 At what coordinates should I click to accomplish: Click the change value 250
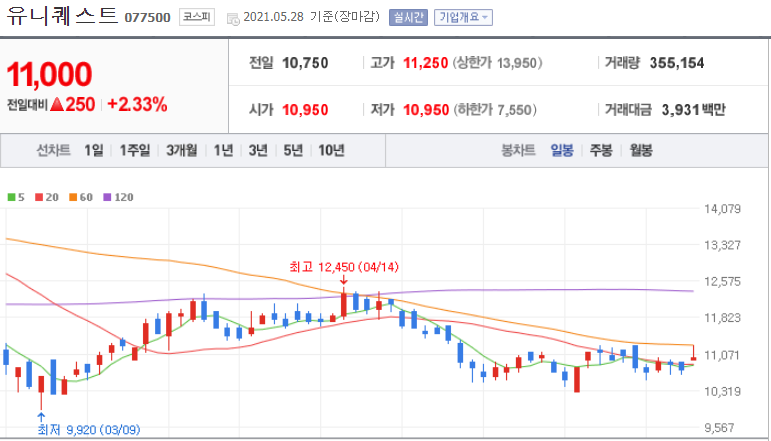(80, 104)
